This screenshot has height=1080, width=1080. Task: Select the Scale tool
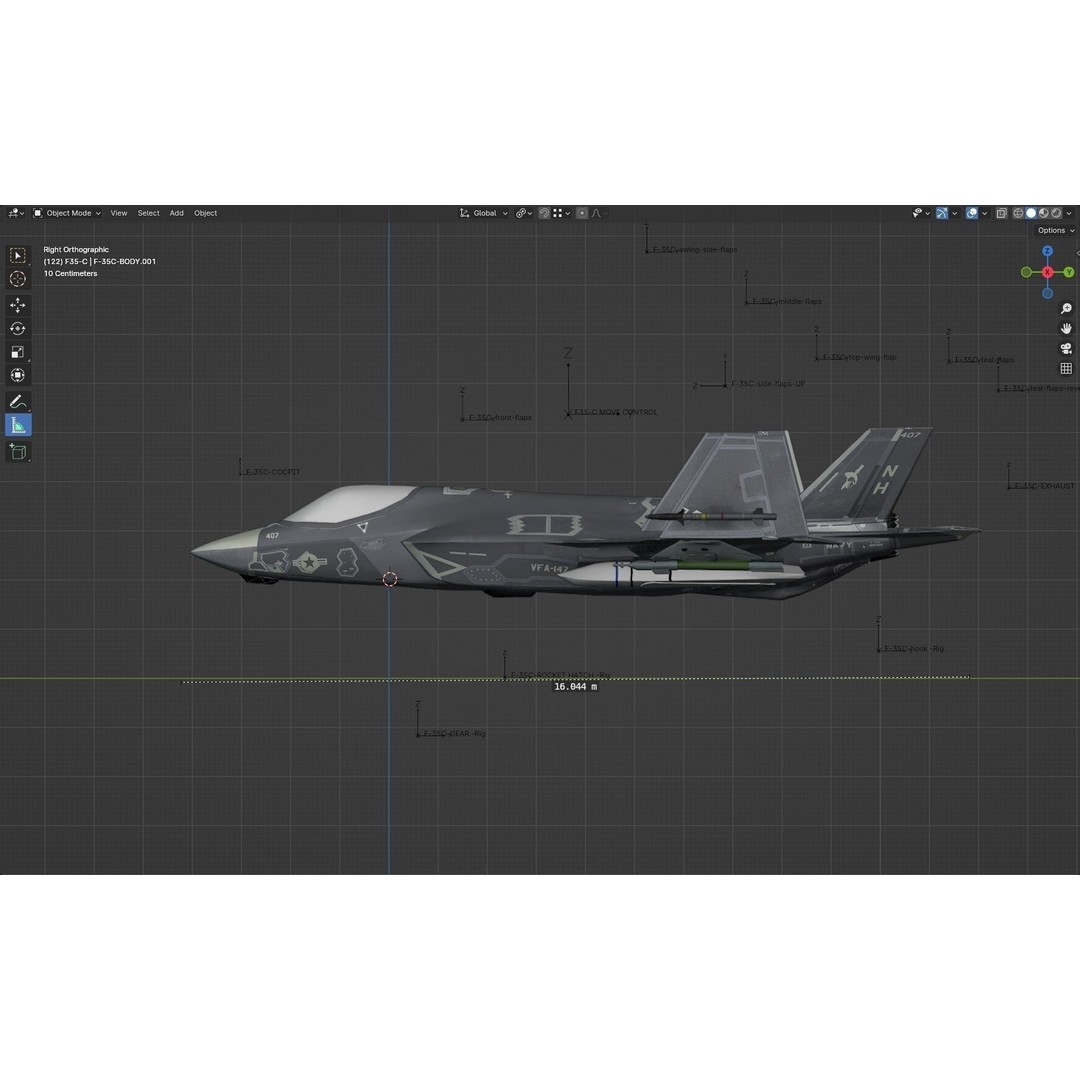pos(18,352)
